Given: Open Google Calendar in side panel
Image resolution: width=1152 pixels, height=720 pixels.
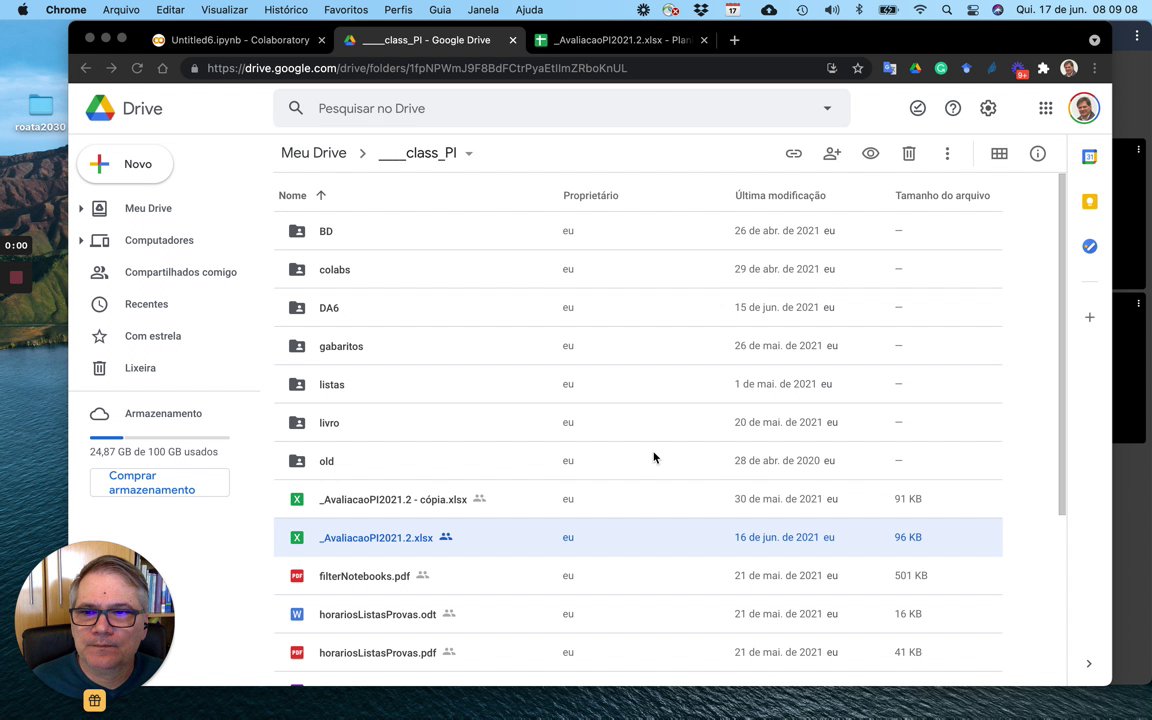Looking at the screenshot, I should pos(1089,156).
